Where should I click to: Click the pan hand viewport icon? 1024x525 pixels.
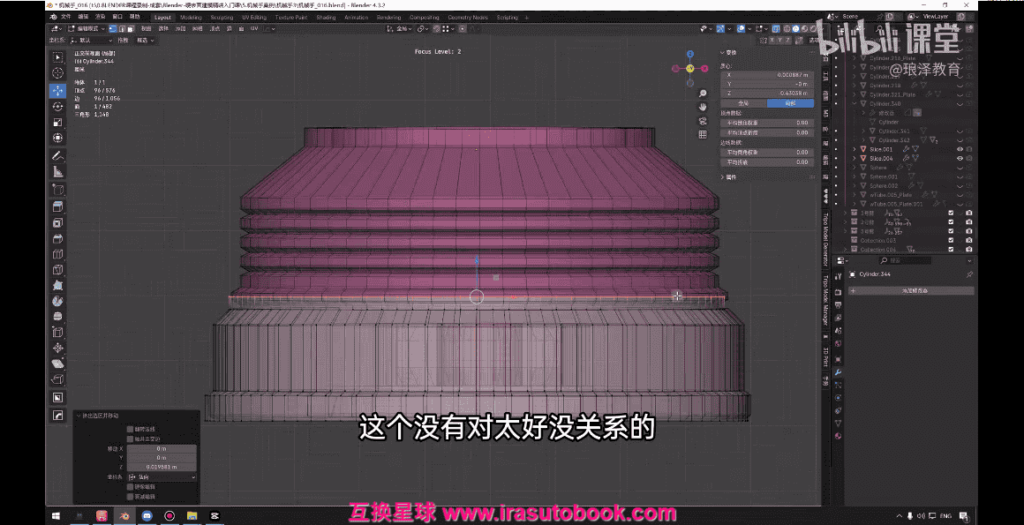point(703,106)
